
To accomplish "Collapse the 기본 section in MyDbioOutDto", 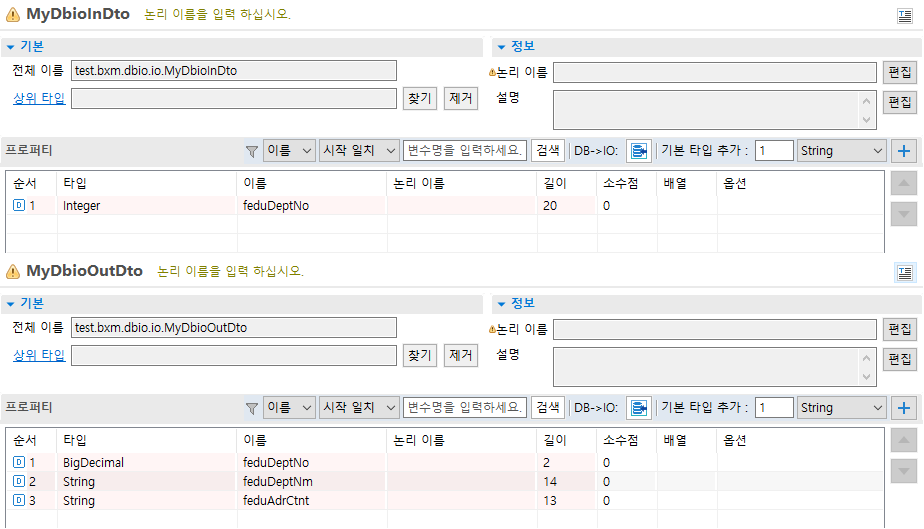I will point(11,304).
